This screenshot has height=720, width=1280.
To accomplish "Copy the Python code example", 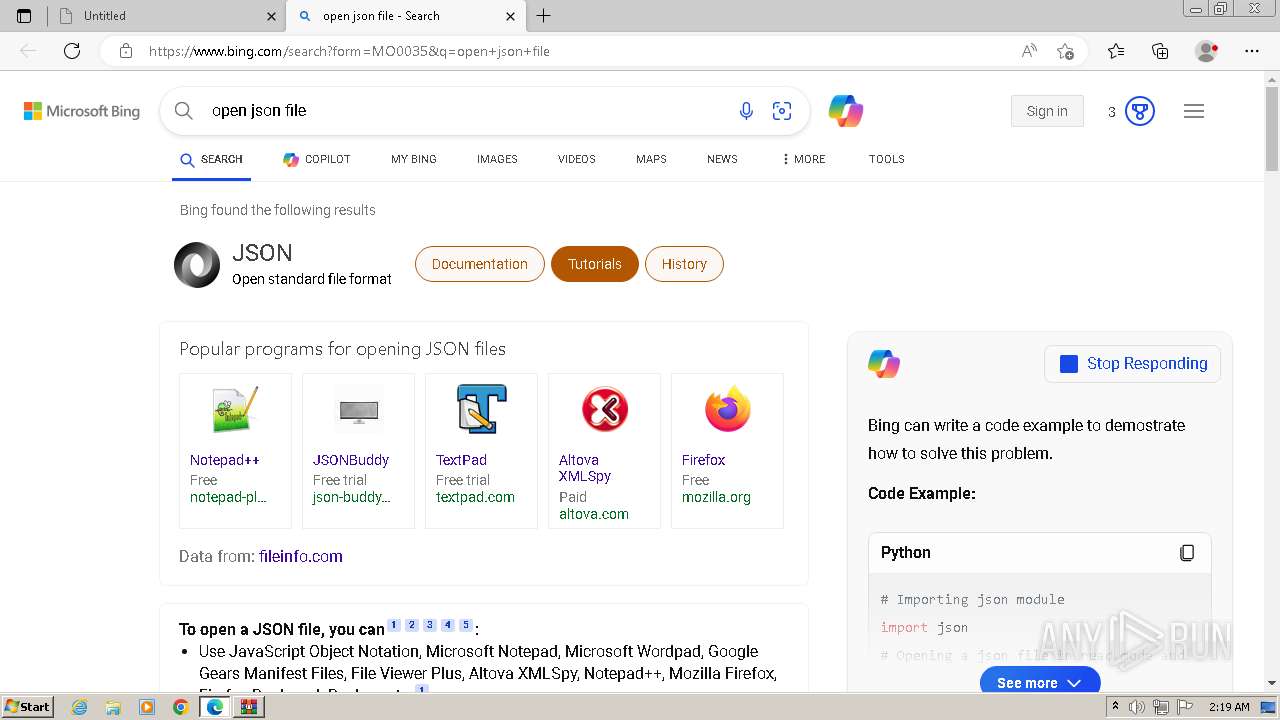I will (1187, 553).
